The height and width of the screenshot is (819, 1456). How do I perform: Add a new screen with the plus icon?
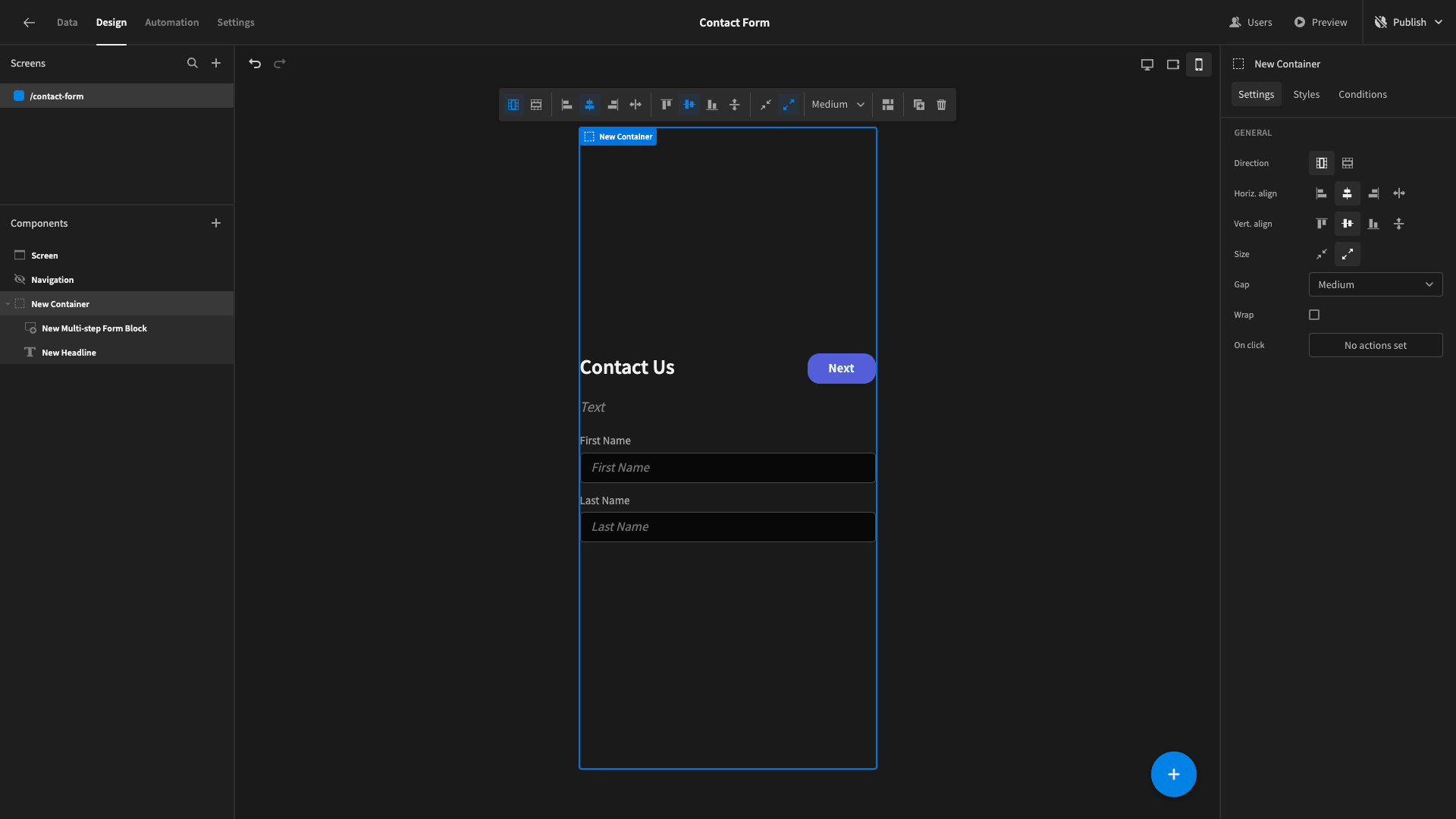click(216, 64)
